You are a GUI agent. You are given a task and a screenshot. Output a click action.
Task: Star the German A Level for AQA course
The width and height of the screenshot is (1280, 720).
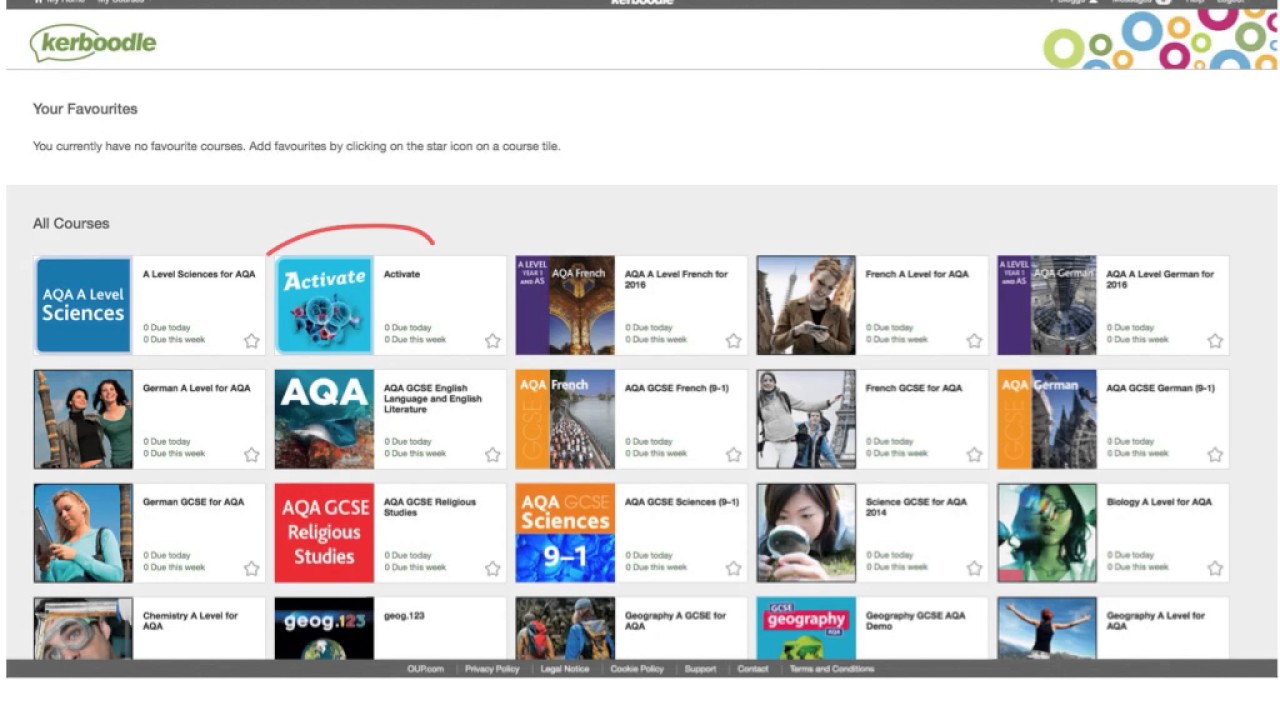252,455
